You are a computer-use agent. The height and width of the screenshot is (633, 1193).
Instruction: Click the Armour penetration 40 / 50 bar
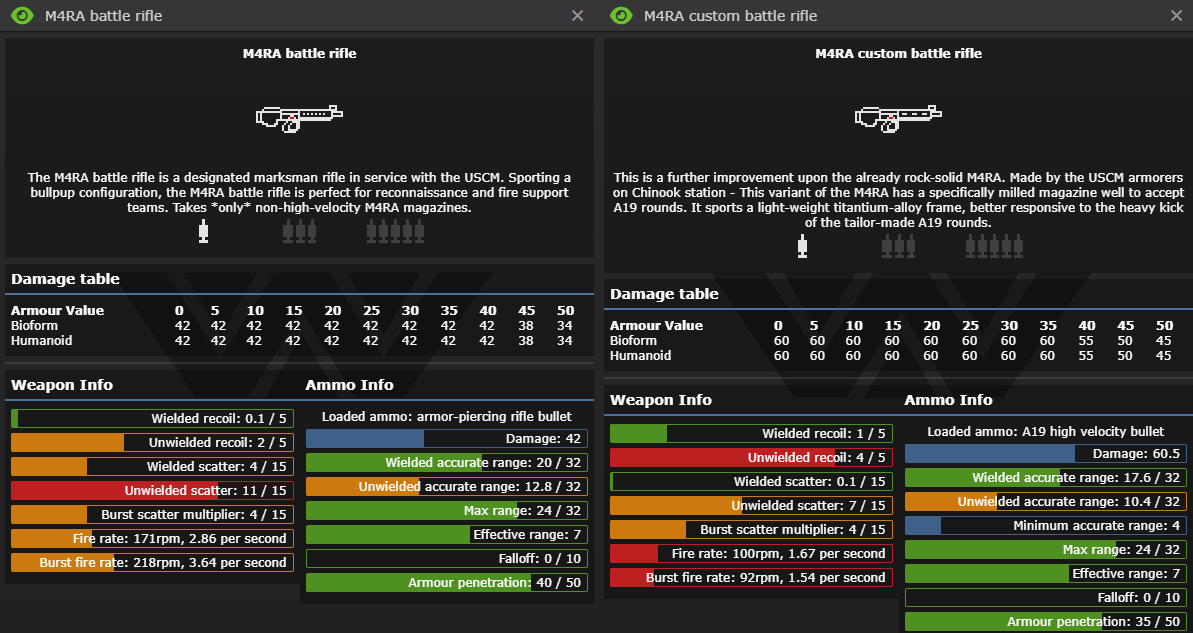pyautogui.click(x=446, y=582)
